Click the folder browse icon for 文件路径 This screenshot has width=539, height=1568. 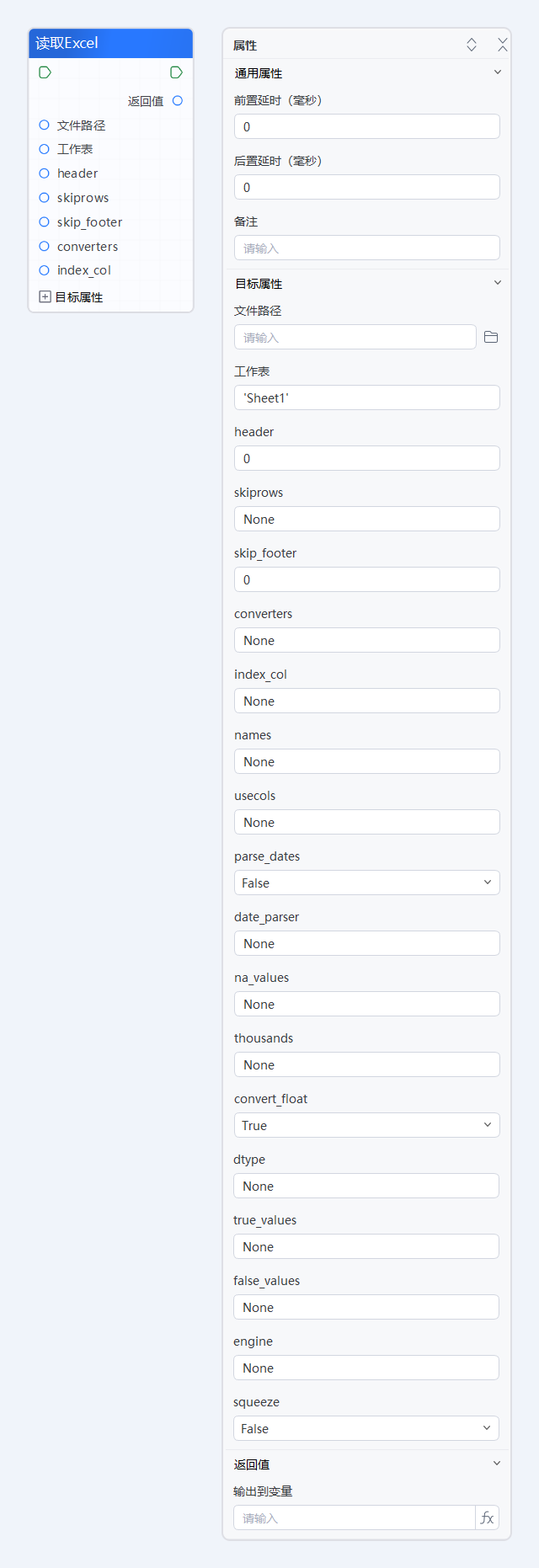pyautogui.click(x=491, y=338)
